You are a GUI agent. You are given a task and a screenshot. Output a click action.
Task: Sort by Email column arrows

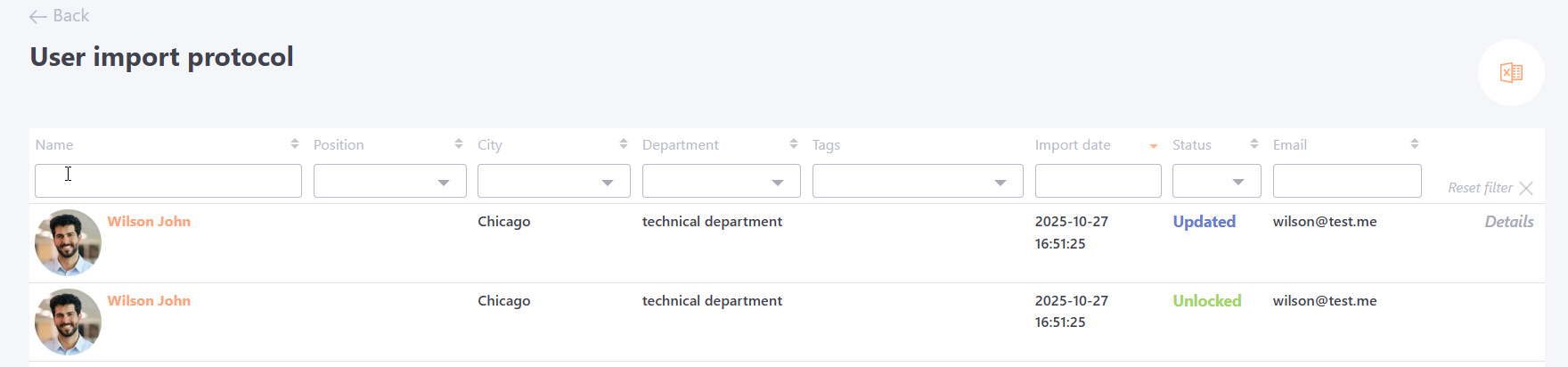(1415, 144)
